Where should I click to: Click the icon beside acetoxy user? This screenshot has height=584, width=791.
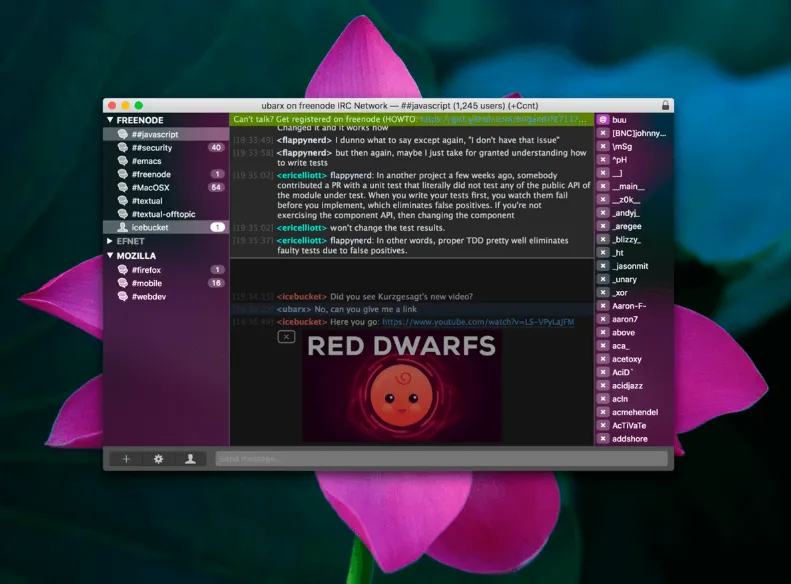click(x=603, y=359)
